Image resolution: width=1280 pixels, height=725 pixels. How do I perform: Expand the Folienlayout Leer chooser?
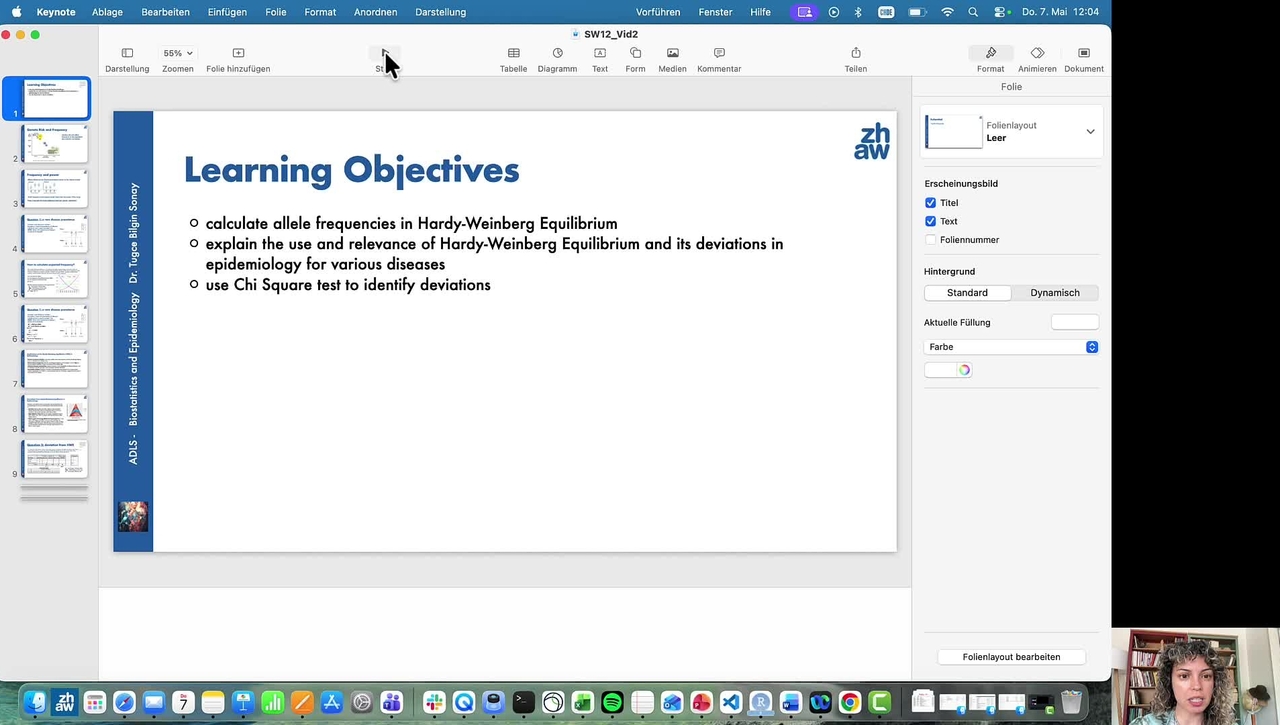(x=1090, y=131)
